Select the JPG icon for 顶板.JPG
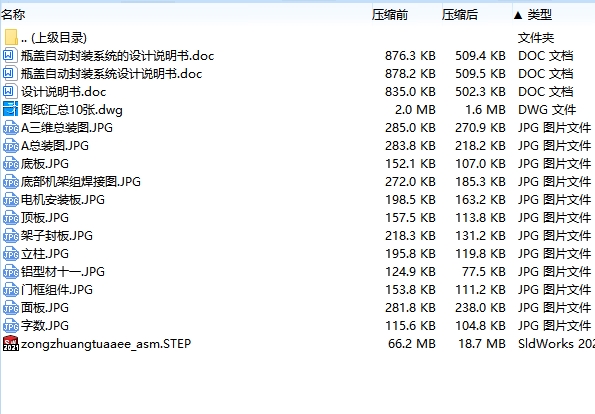 pyautogui.click(x=10, y=218)
